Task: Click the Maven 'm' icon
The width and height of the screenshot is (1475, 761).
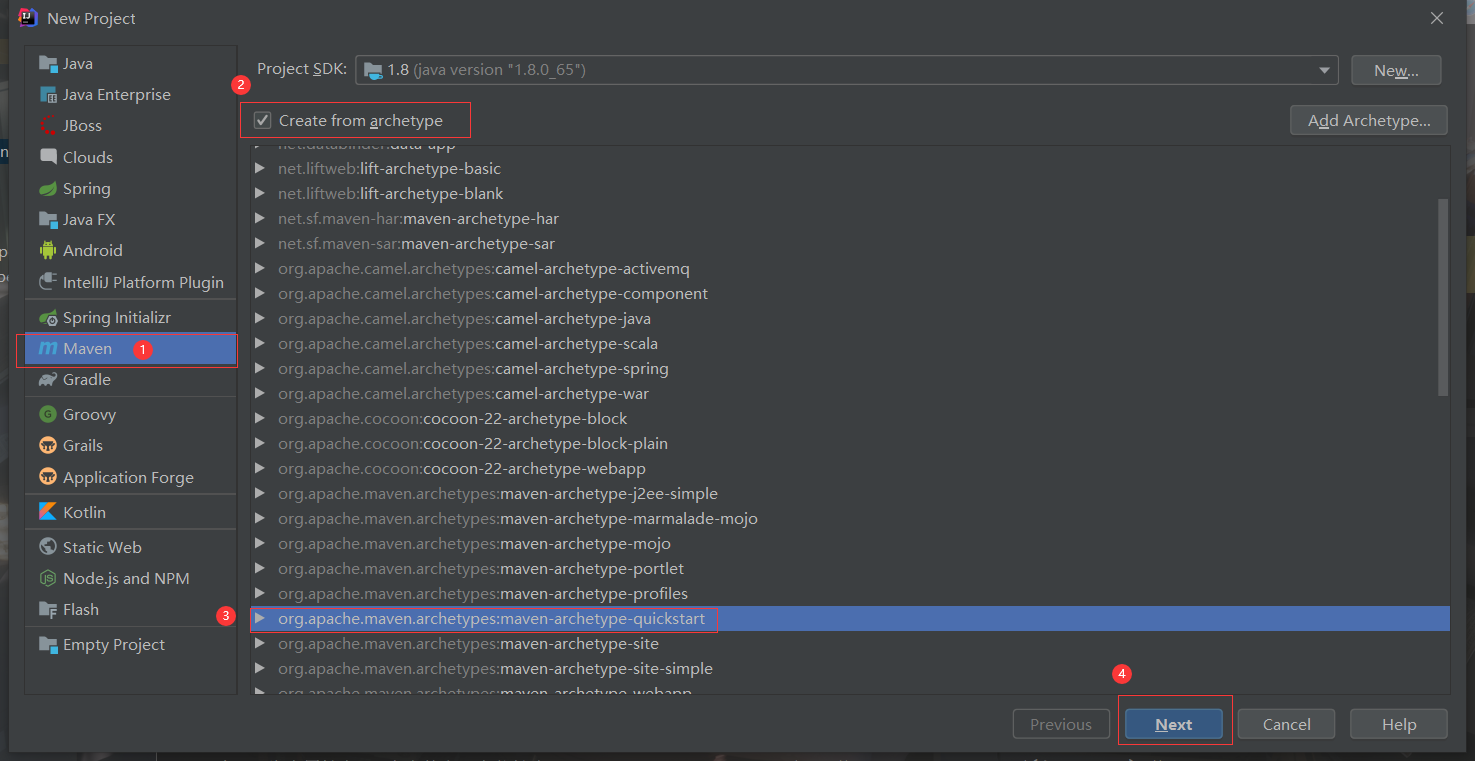Action: click(48, 348)
